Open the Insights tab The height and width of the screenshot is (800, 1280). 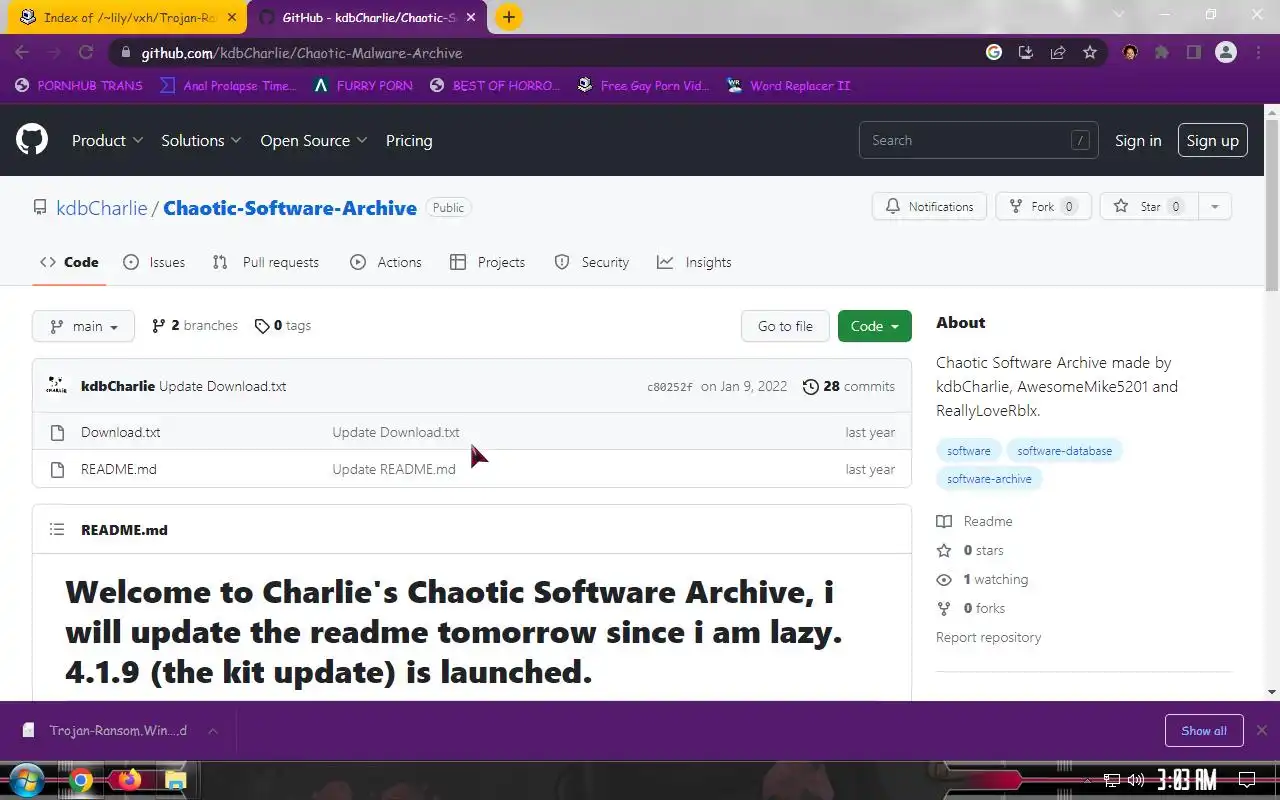click(x=694, y=262)
